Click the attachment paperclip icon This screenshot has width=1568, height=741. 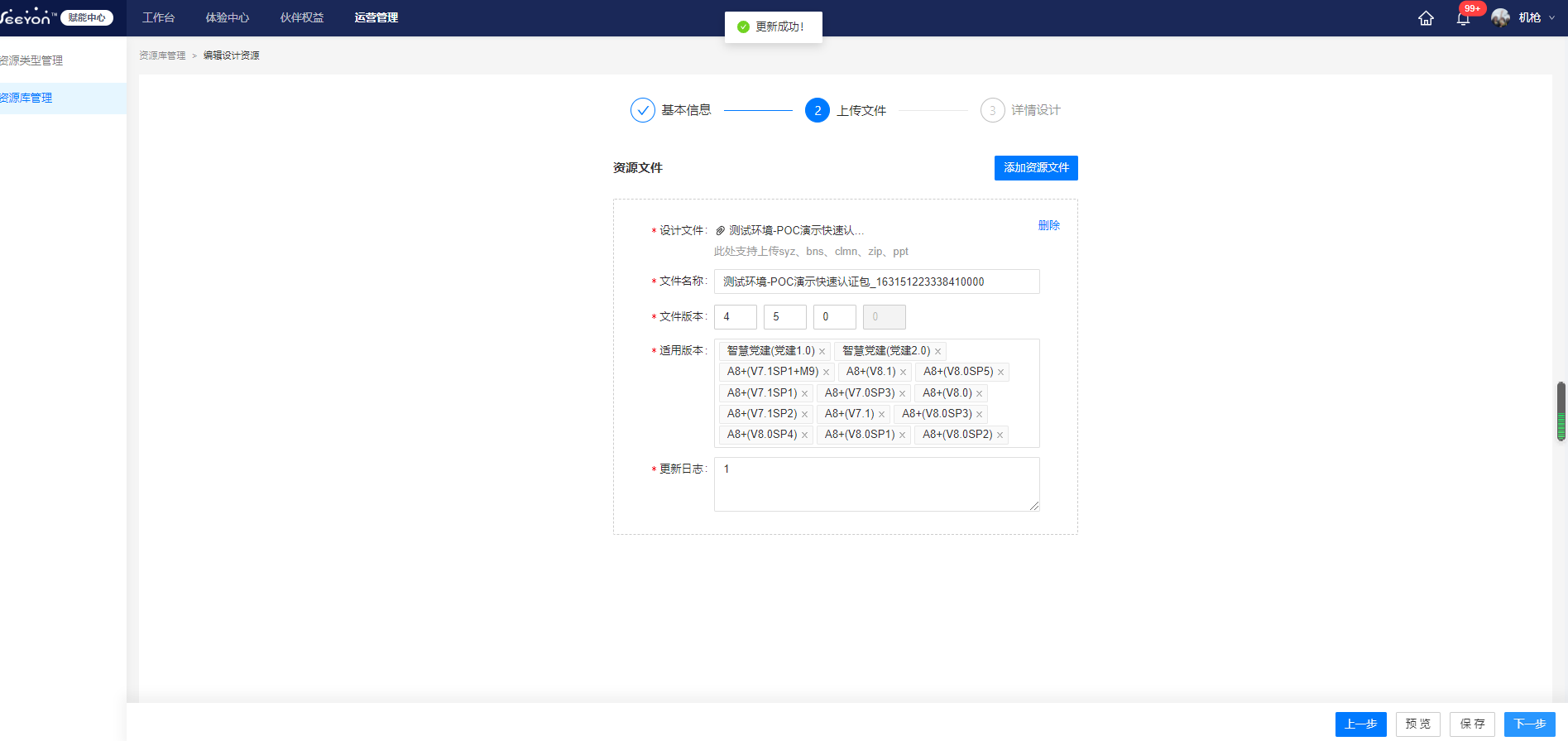pos(720,231)
